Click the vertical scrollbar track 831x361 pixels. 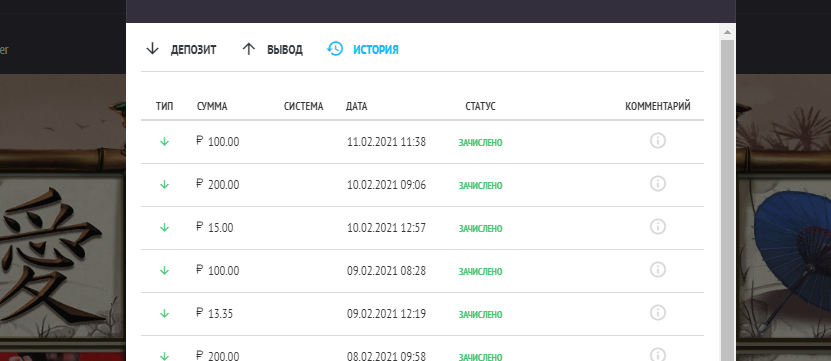tap(727, 200)
